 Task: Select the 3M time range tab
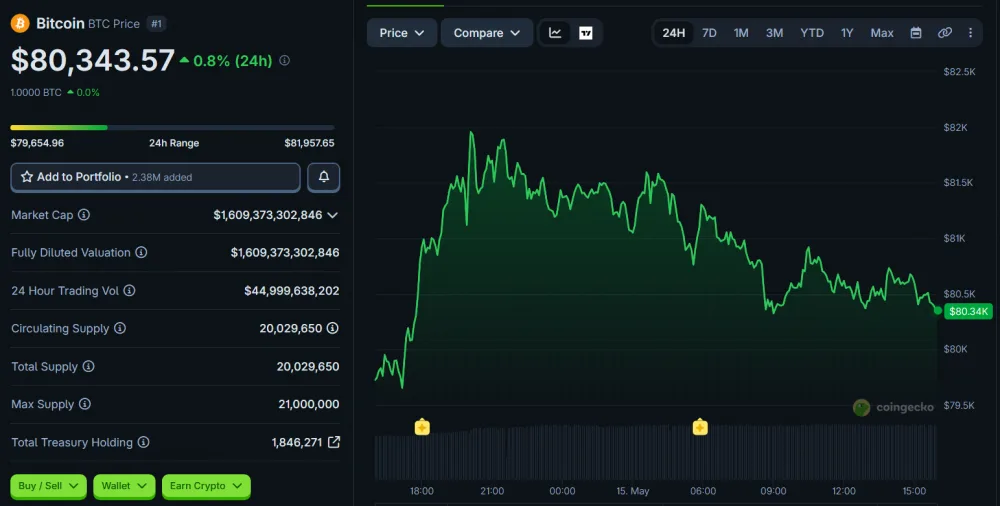pos(774,33)
